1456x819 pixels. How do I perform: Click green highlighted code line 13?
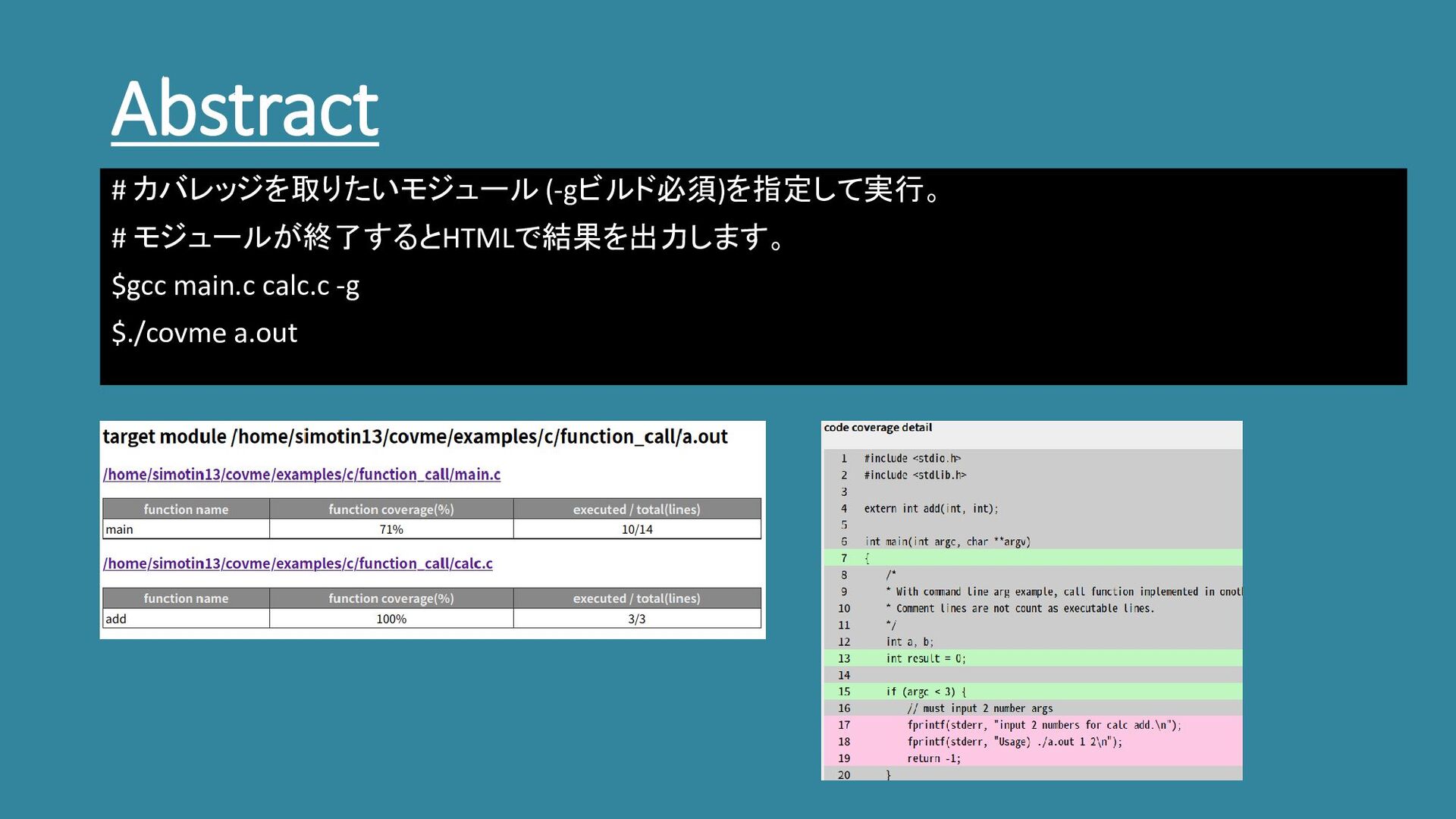pos(925,658)
